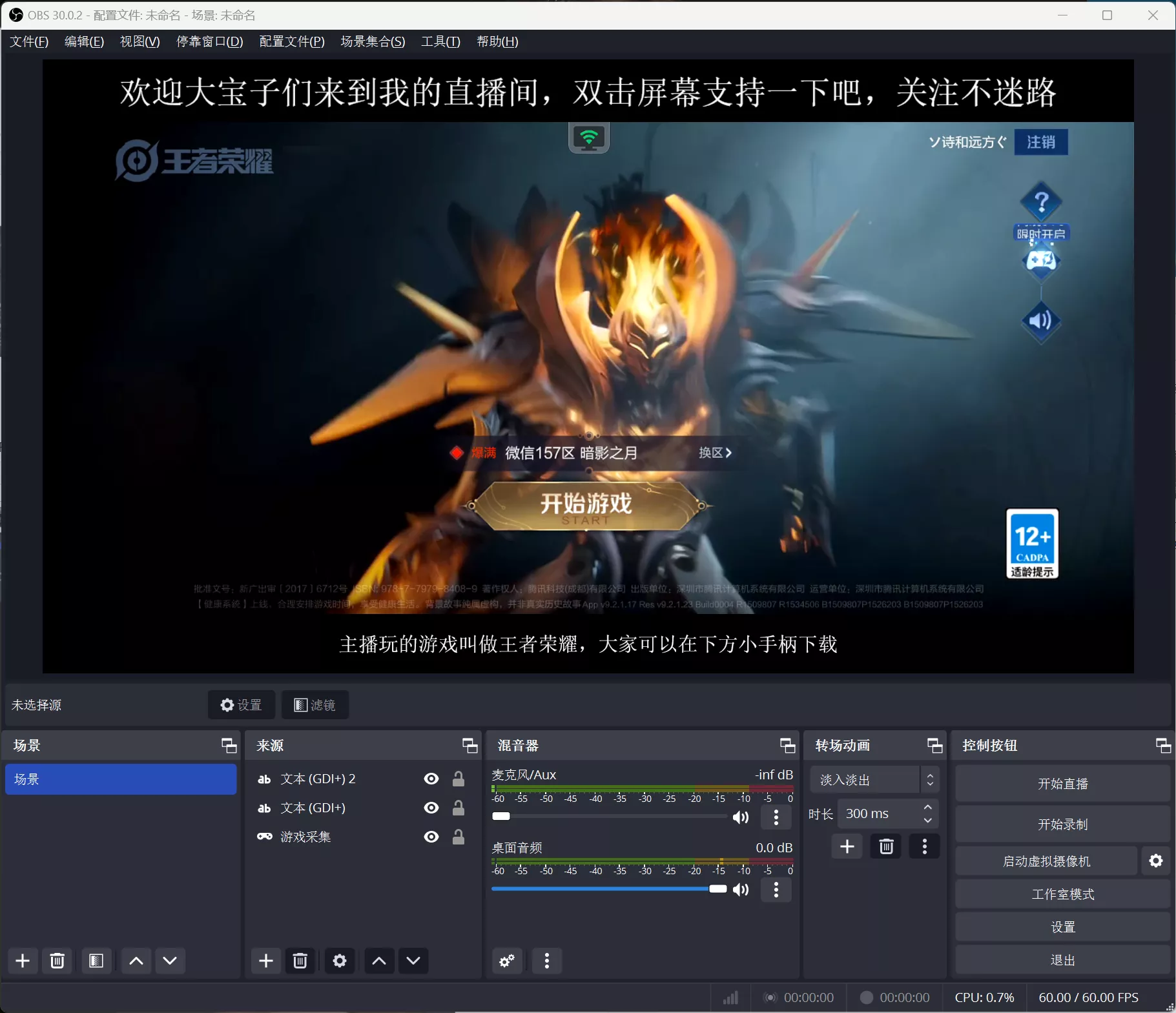This screenshot has width=1176, height=1013.
Task: Hide the 文本 (GDI+) source
Action: point(431,808)
